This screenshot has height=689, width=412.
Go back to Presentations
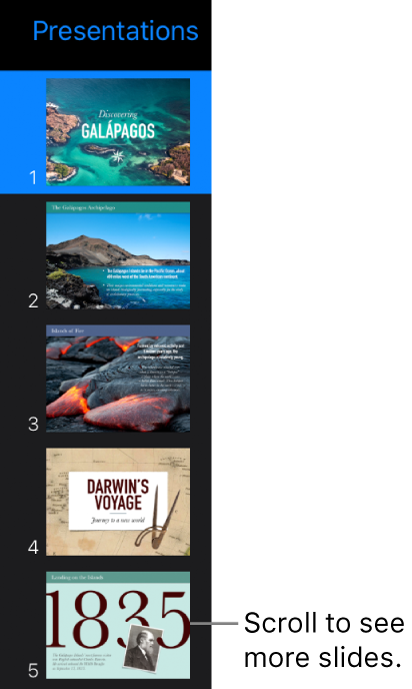[116, 31]
